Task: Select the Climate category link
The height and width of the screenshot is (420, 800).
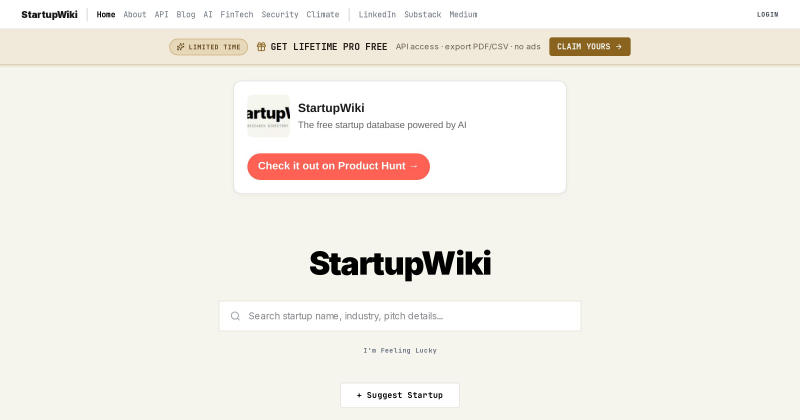Action: coord(322,14)
